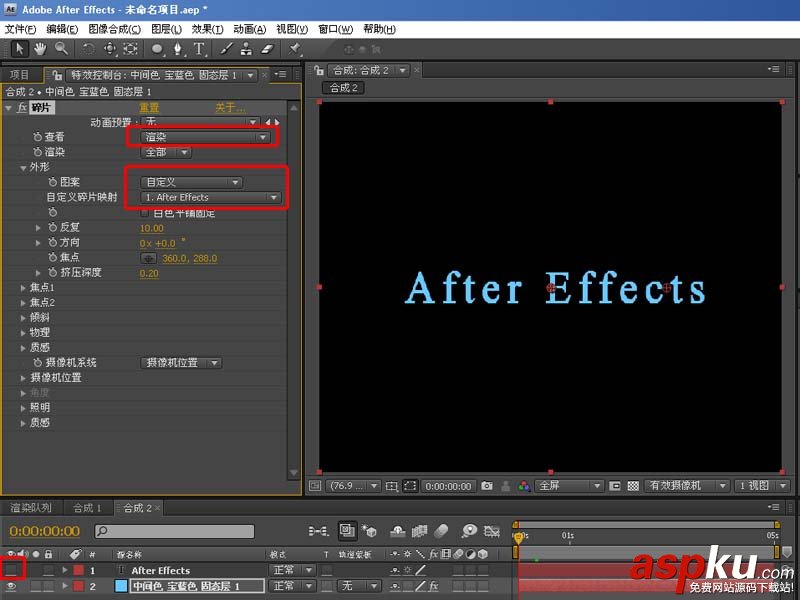Click the always preview this view icon
This screenshot has width=800, height=600.
pyautogui.click(x=315, y=486)
